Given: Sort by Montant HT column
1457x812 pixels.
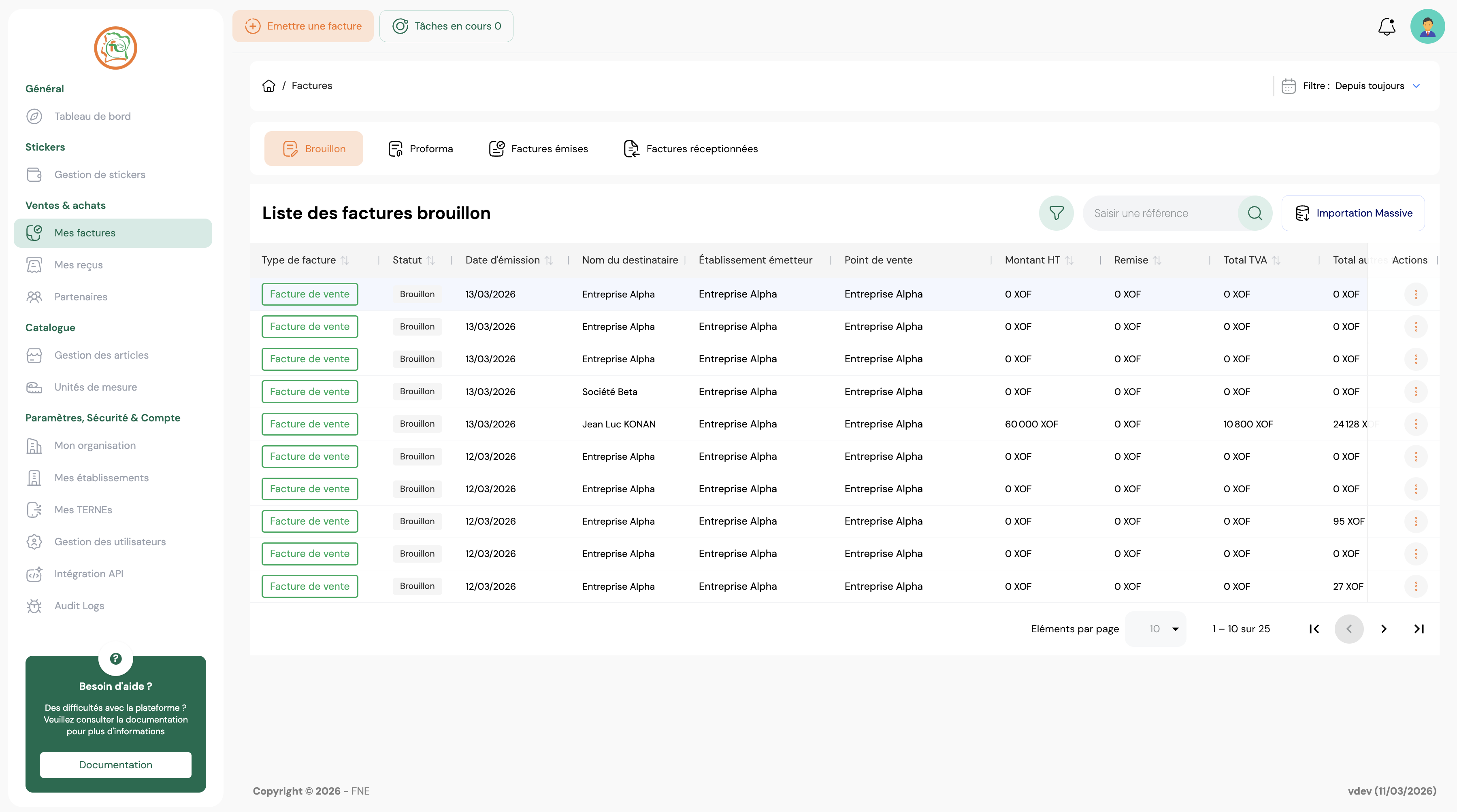Looking at the screenshot, I should pyautogui.click(x=1069, y=260).
